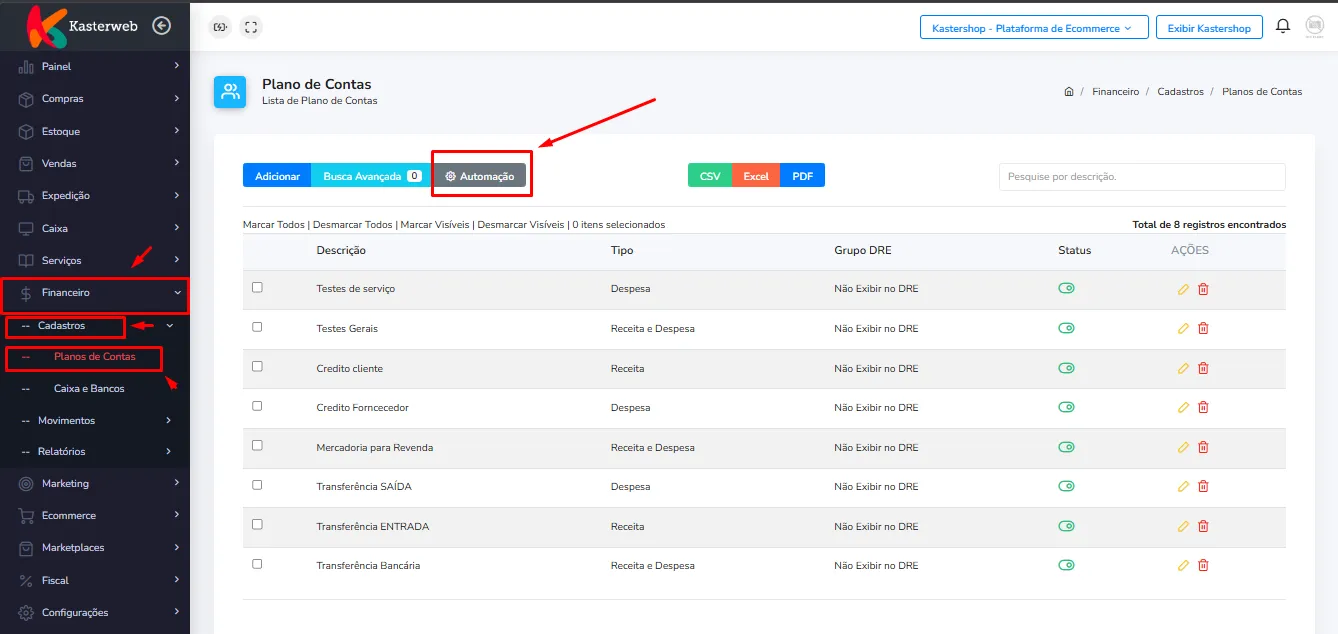1338x634 pixels.
Task: Expand the Movimentos submenu
Action: coord(95,421)
